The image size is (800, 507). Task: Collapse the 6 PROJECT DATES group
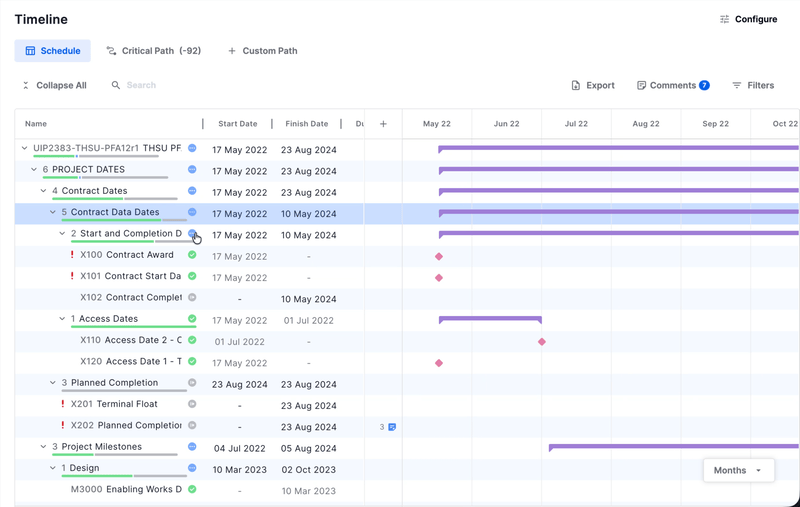coord(34,170)
